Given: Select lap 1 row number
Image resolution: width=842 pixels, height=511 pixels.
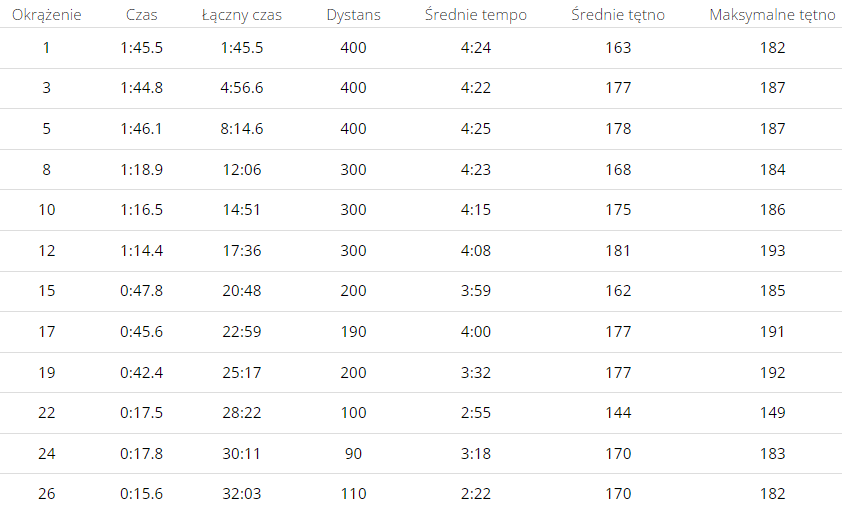Looking at the screenshot, I should pyautogui.click(x=47, y=48).
